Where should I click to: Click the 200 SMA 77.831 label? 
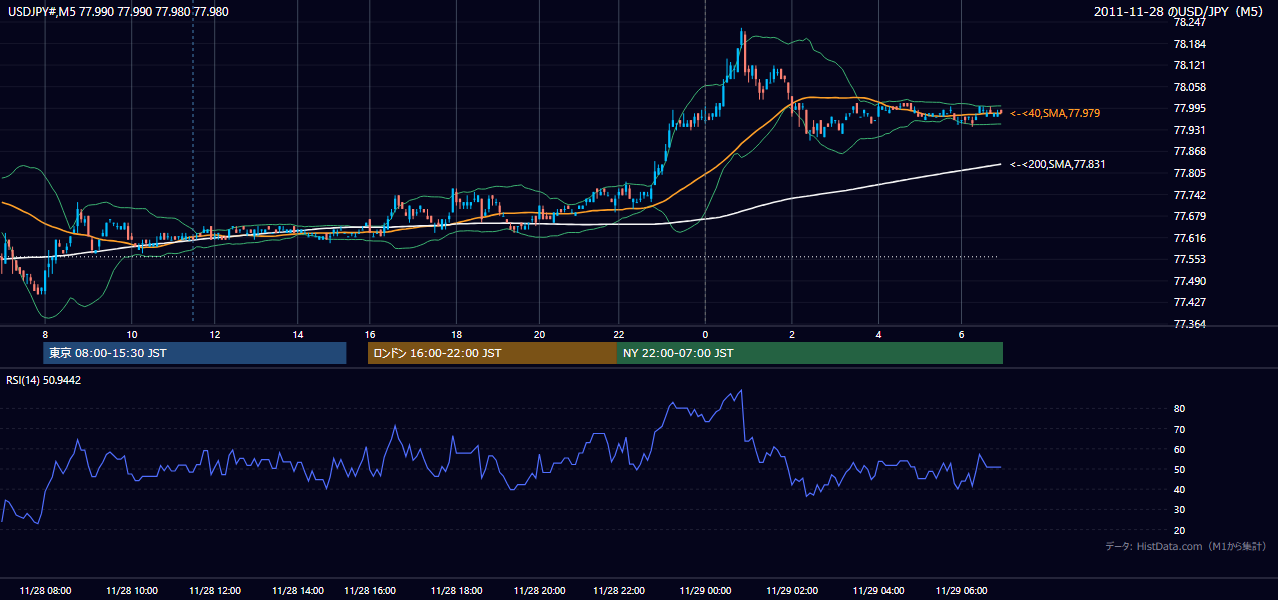click(1058, 164)
